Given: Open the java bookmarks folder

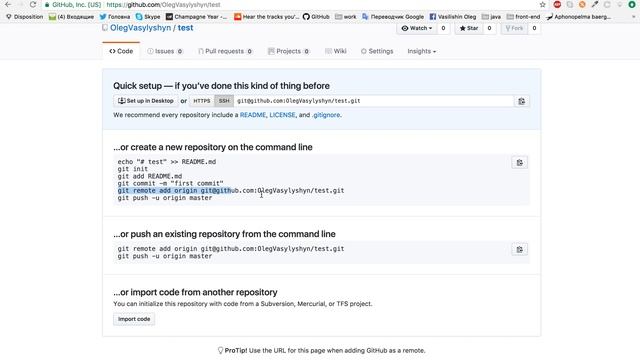Looking at the screenshot, I should click(x=491, y=17).
